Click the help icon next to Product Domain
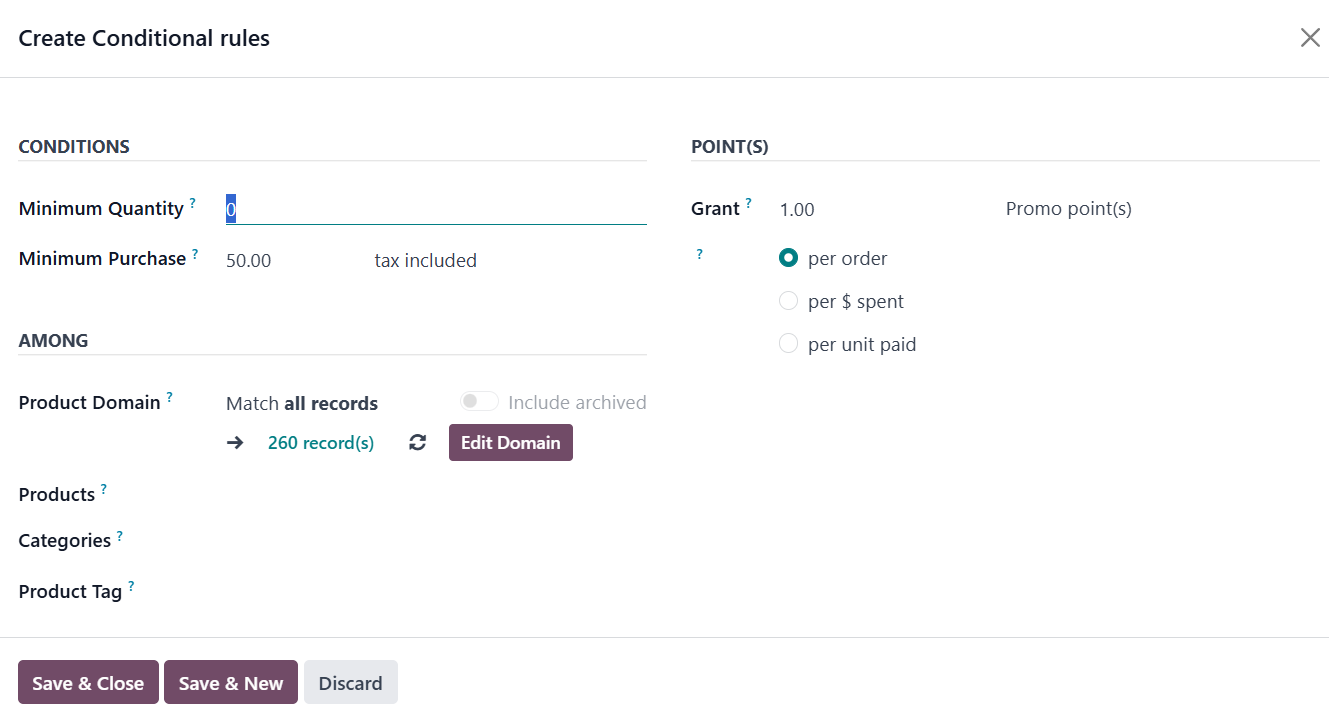This screenshot has height=719, width=1329. (169, 397)
